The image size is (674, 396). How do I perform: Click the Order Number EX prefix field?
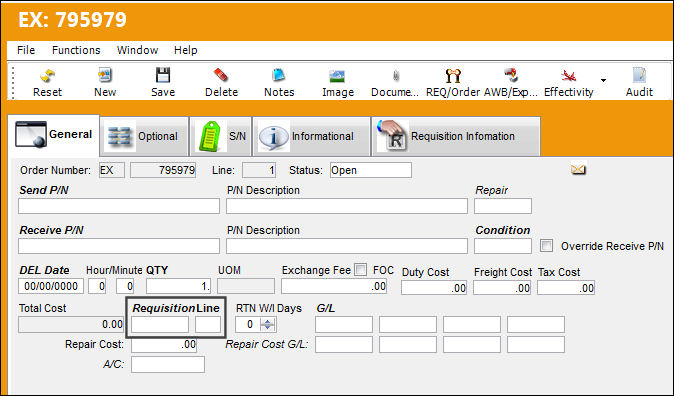click(x=112, y=170)
